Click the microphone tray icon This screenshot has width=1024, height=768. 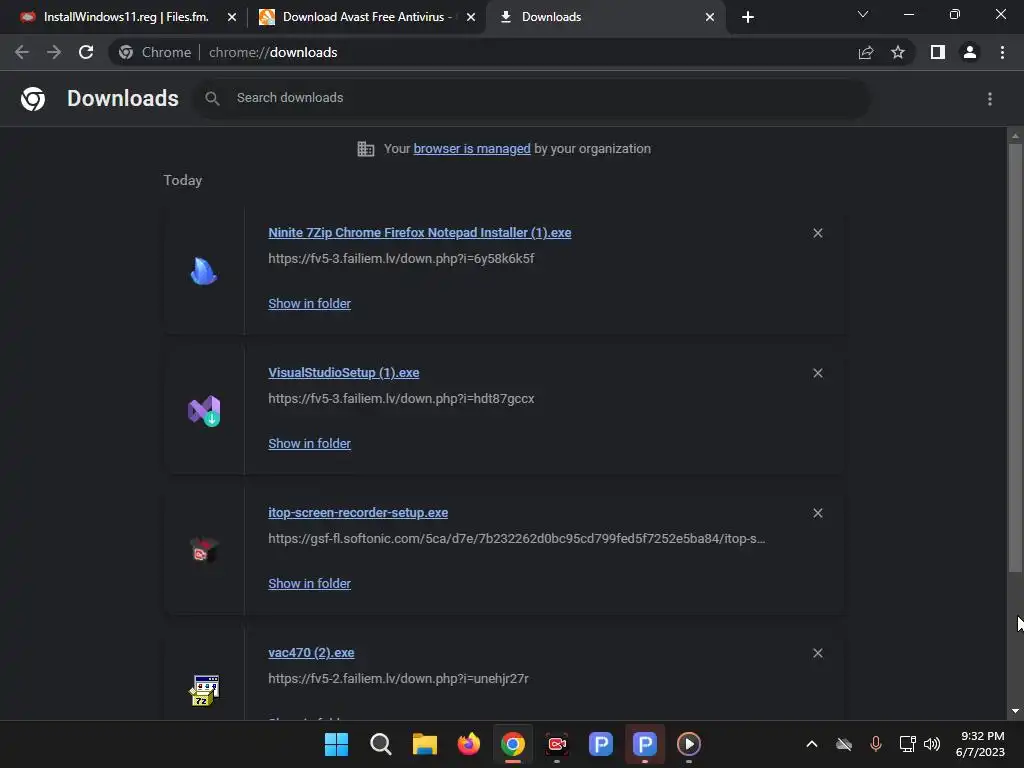point(876,744)
